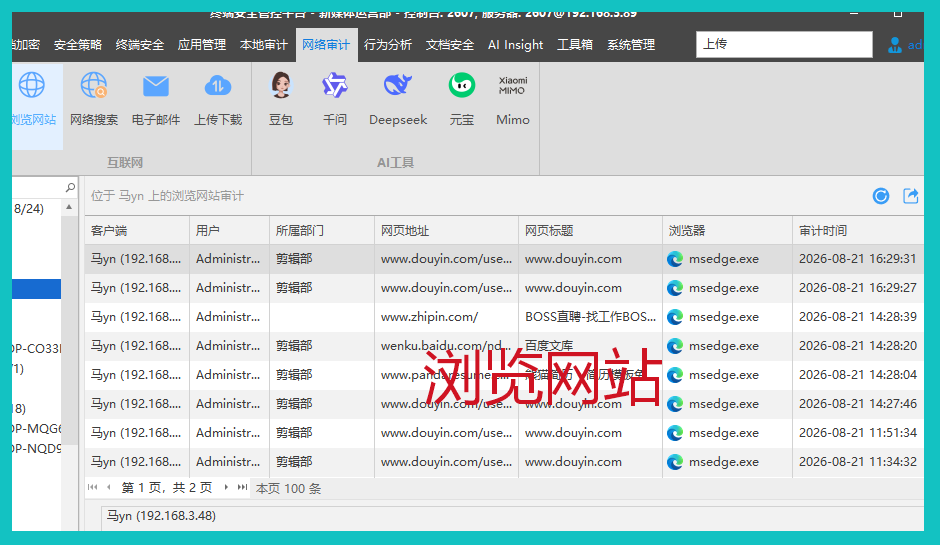Open the 工具箱 menu tab
The image size is (940, 545).
pos(575,45)
